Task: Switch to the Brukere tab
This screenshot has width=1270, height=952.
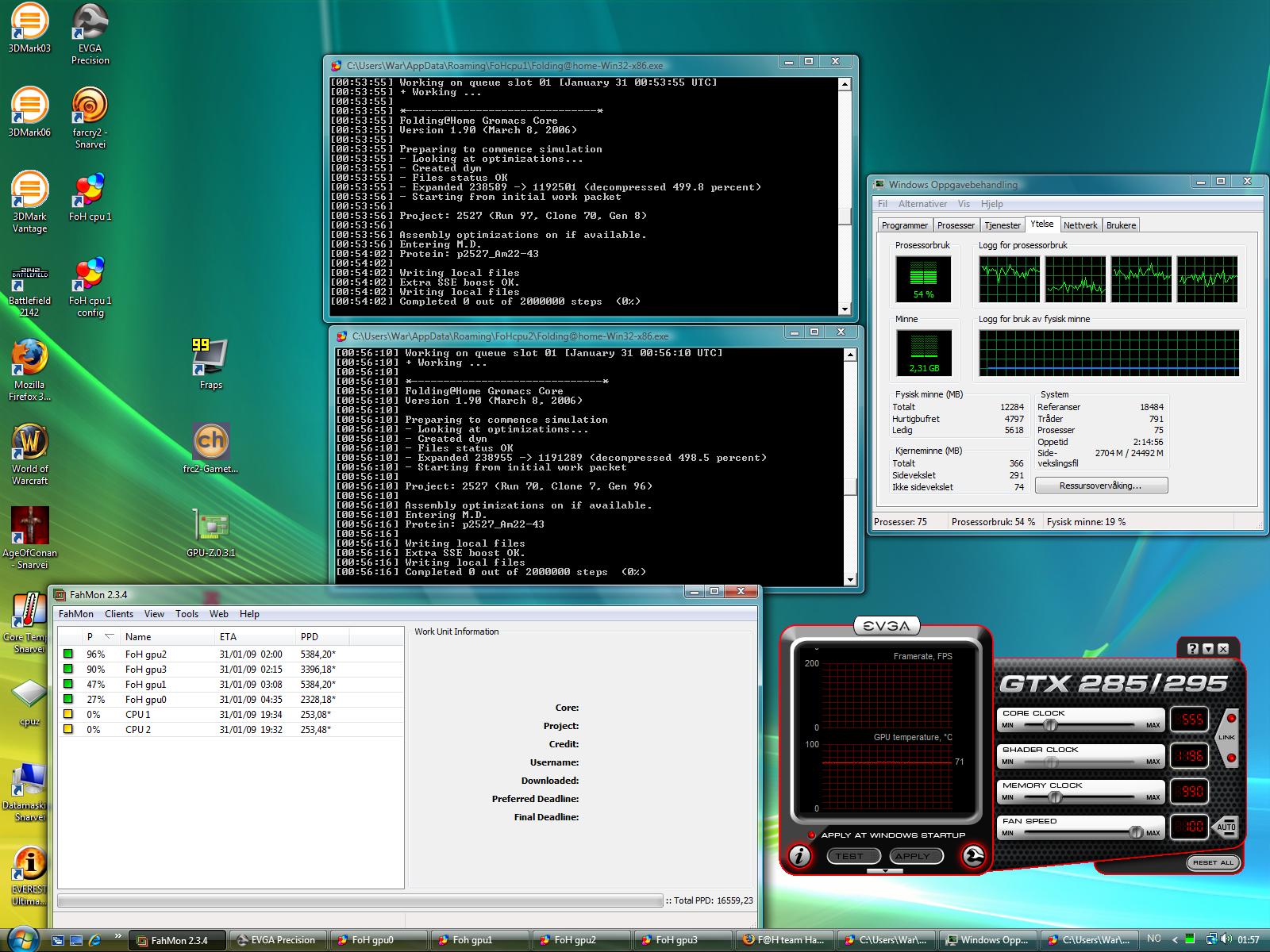Action: [x=1121, y=225]
